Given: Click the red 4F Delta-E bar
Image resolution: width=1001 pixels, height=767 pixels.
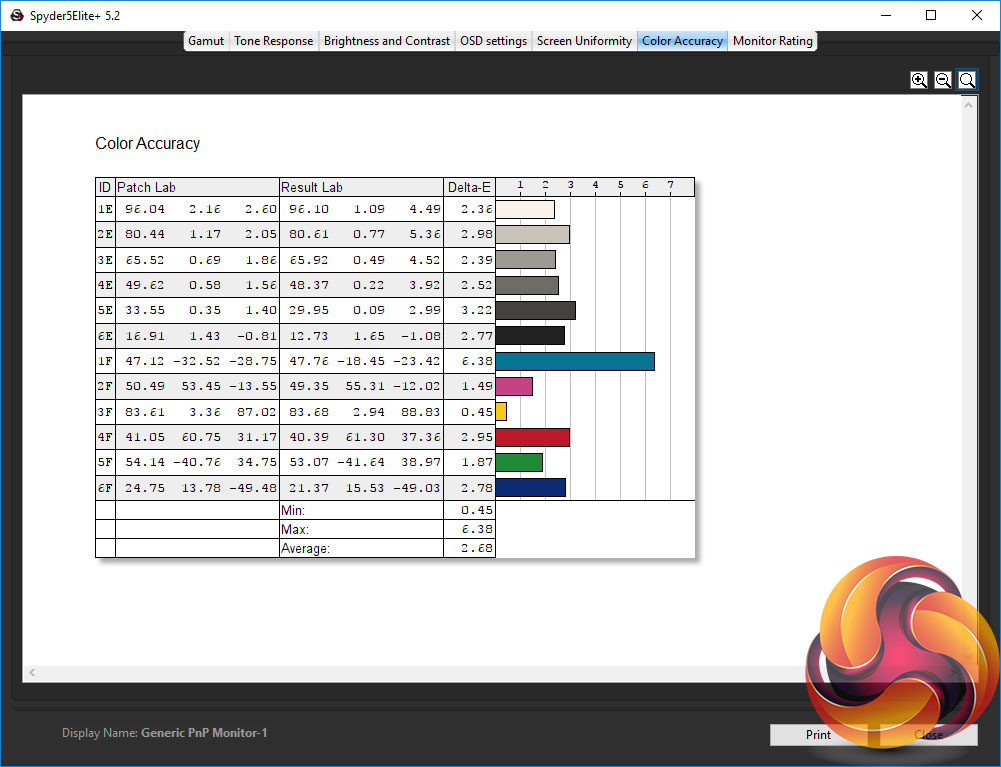Looking at the screenshot, I should point(532,437).
